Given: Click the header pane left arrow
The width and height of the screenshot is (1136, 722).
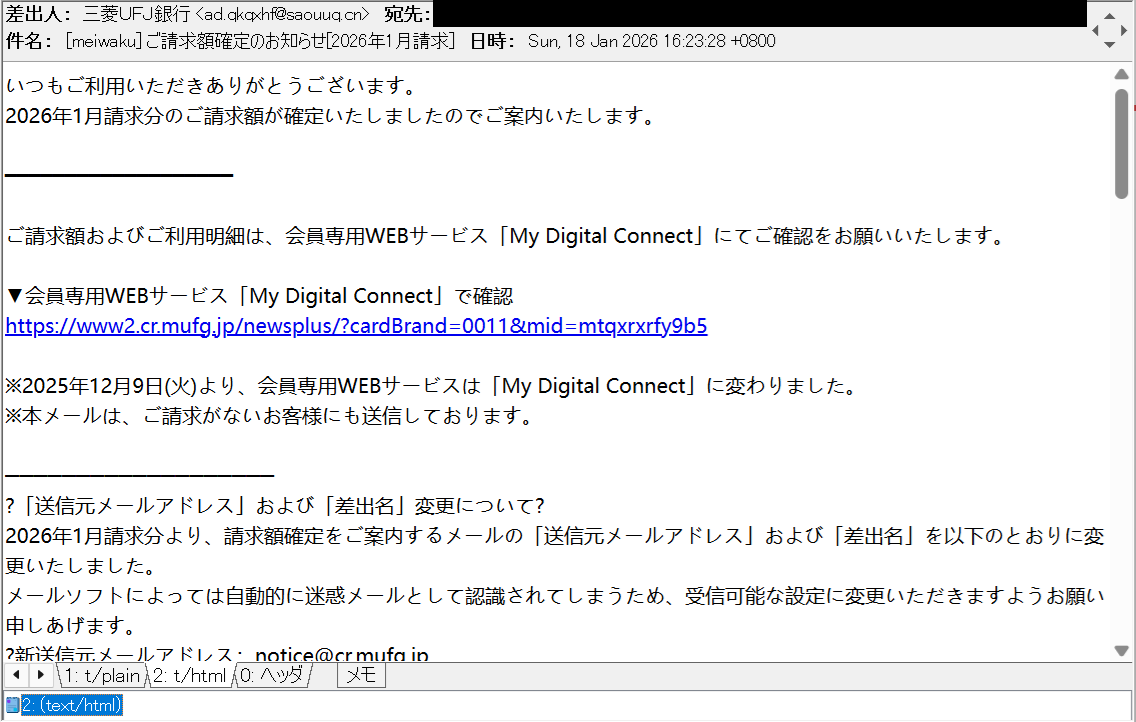Looking at the screenshot, I should [1095, 30].
